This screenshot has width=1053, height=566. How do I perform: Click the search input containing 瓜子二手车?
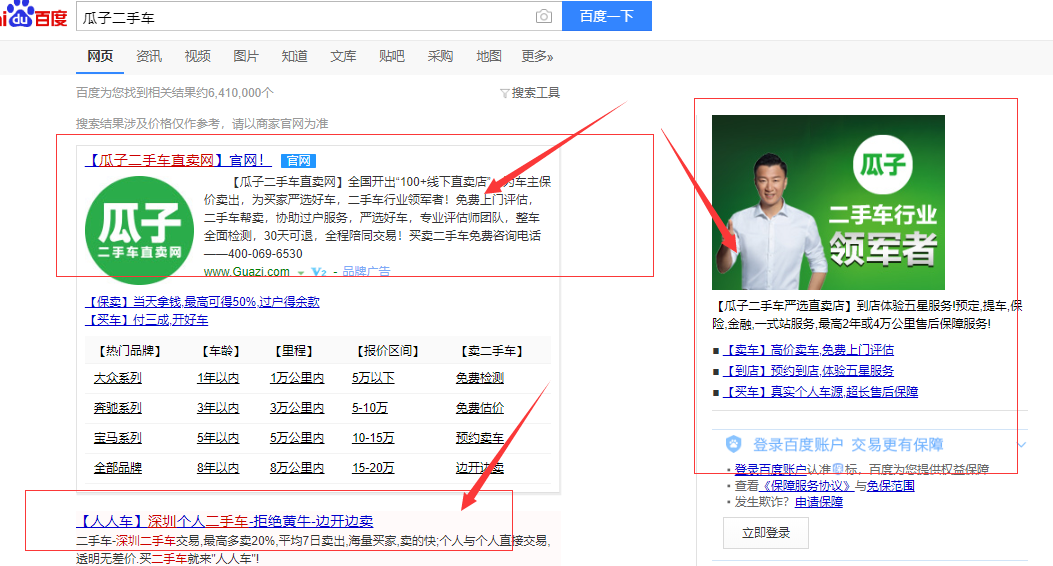coord(300,17)
